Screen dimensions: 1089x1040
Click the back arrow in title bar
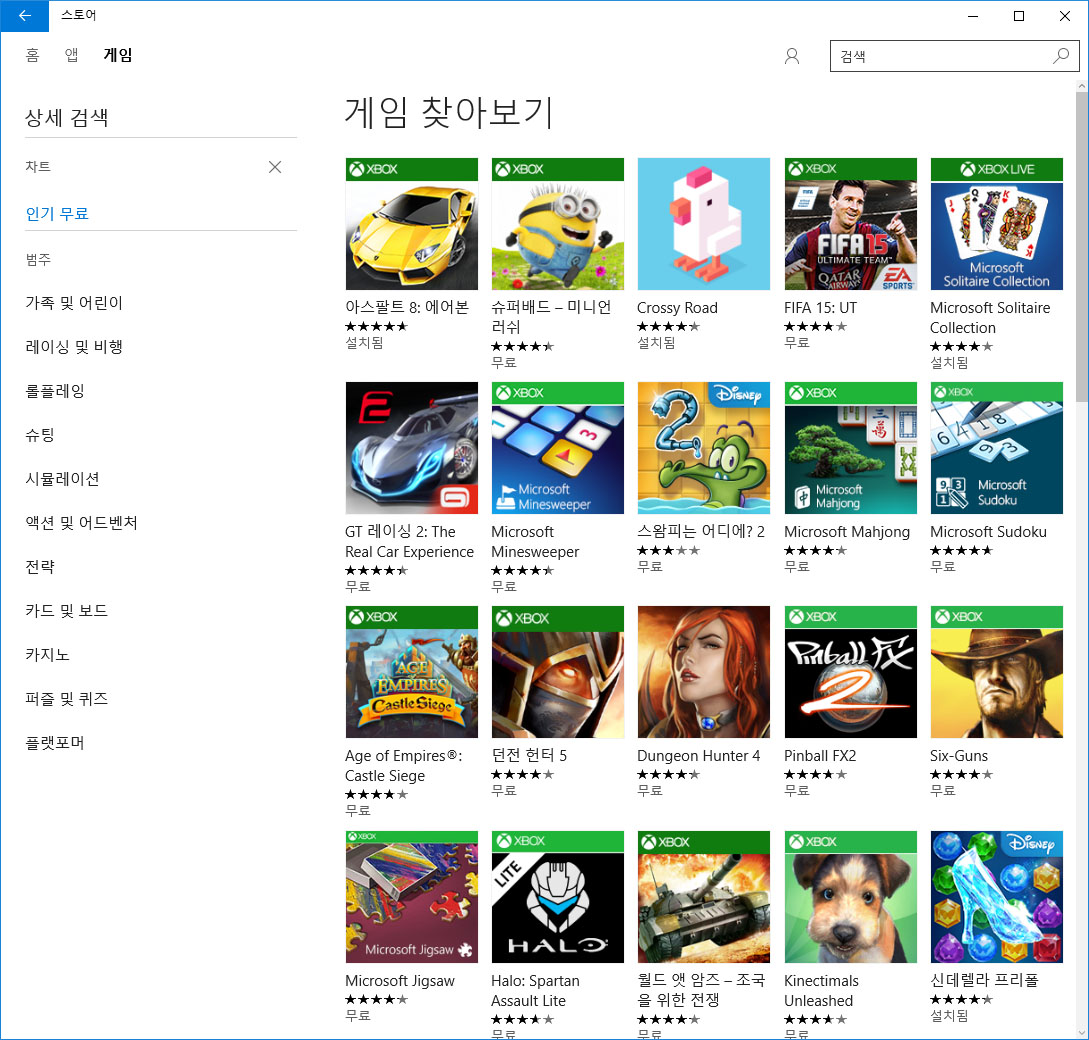point(24,15)
